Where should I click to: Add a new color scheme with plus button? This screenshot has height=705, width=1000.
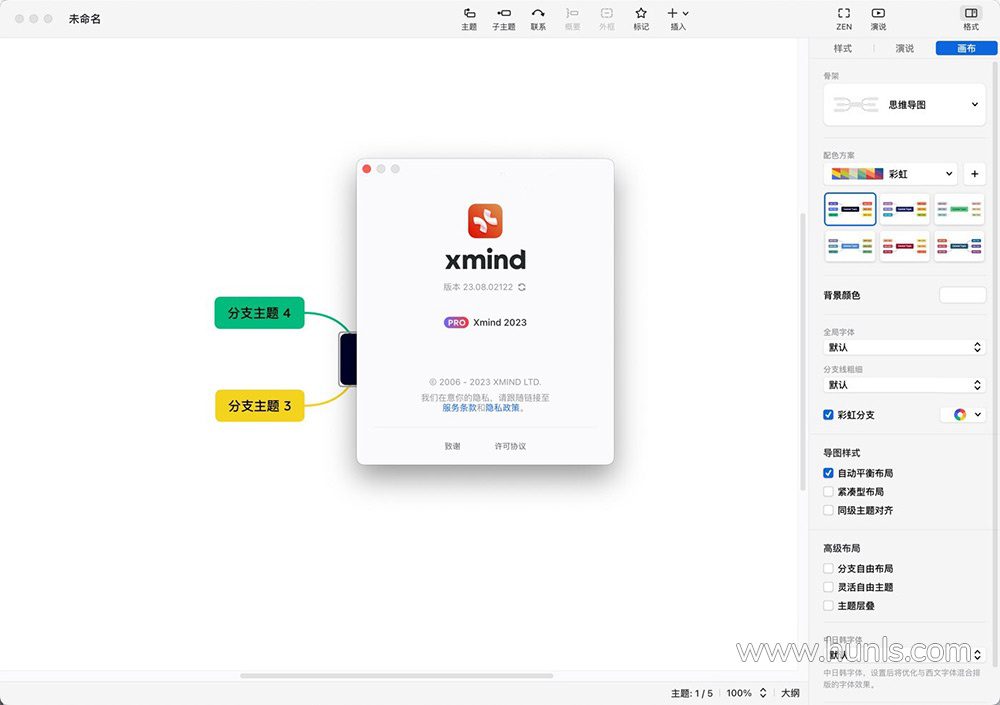974,174
